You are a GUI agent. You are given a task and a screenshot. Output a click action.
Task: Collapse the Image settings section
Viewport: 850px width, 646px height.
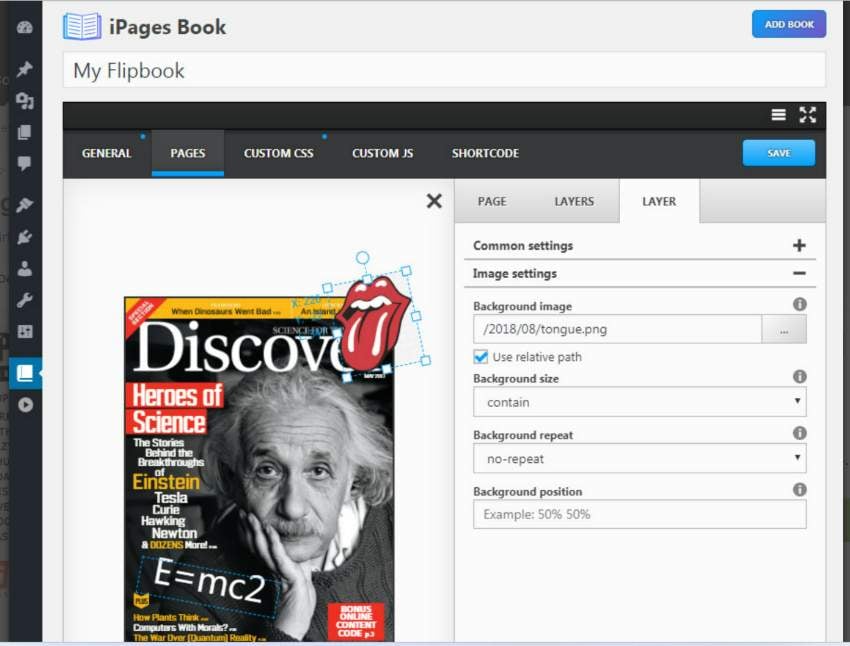click(x=798, y=273)
